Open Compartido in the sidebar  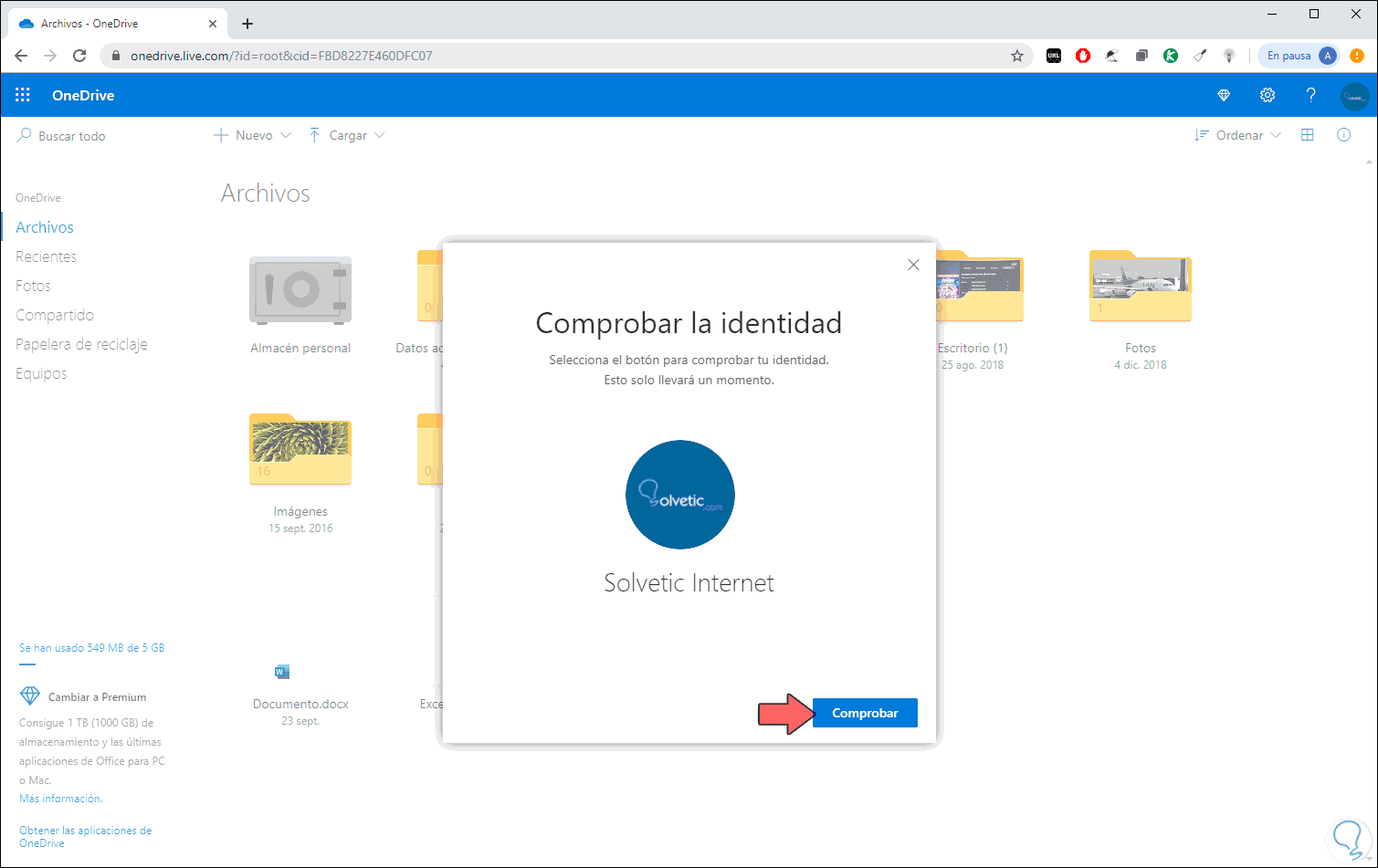(55, 315)
